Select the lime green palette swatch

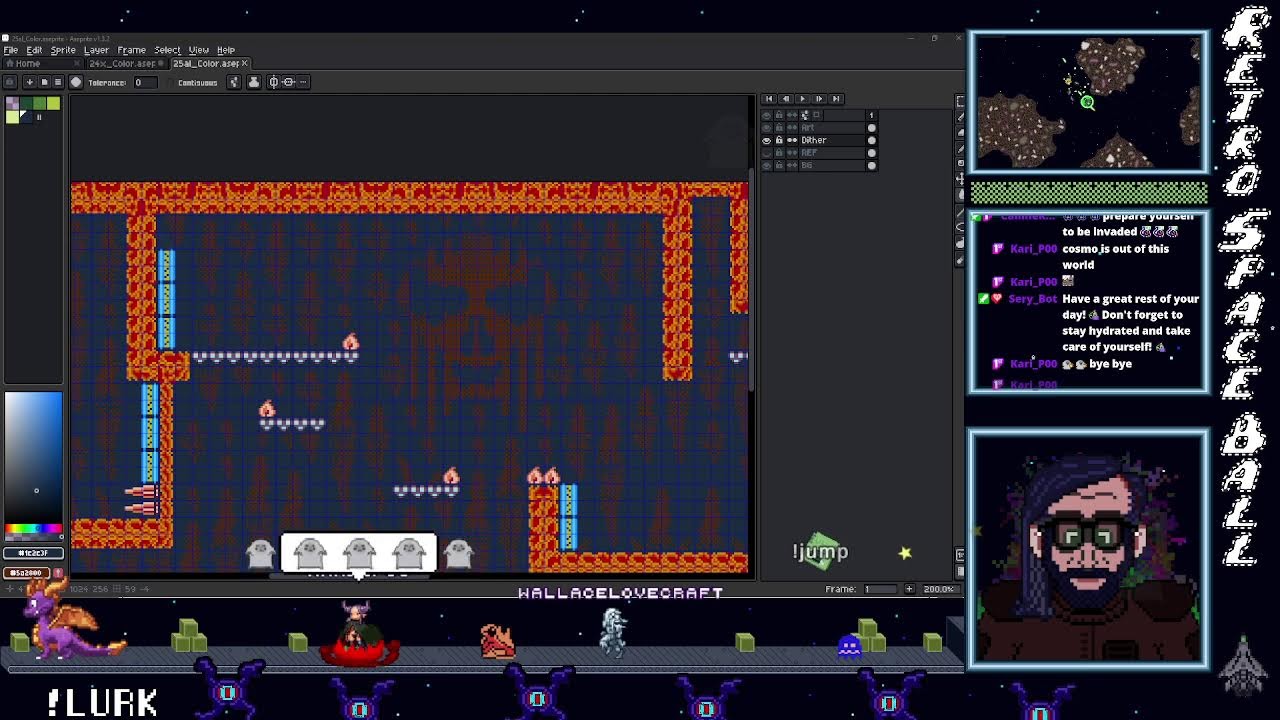click(53, 103)
